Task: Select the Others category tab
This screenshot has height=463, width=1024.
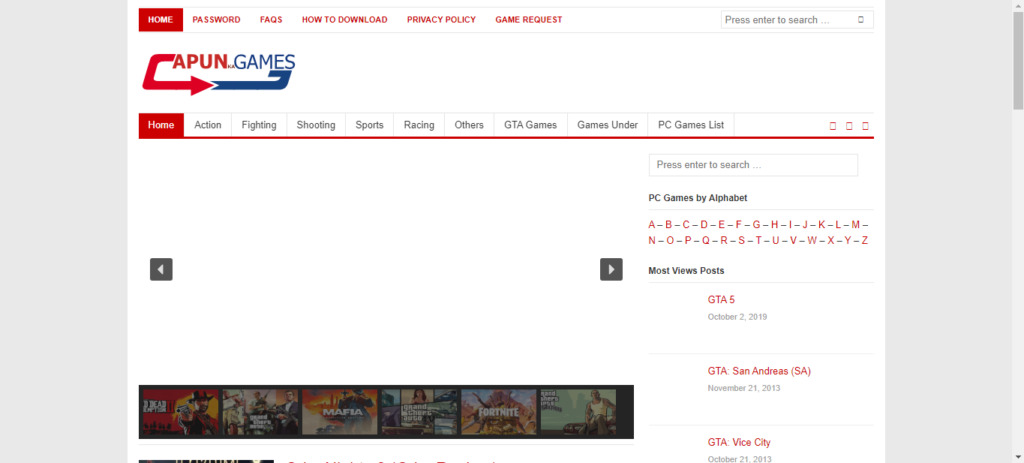Action: pos(470,125)
